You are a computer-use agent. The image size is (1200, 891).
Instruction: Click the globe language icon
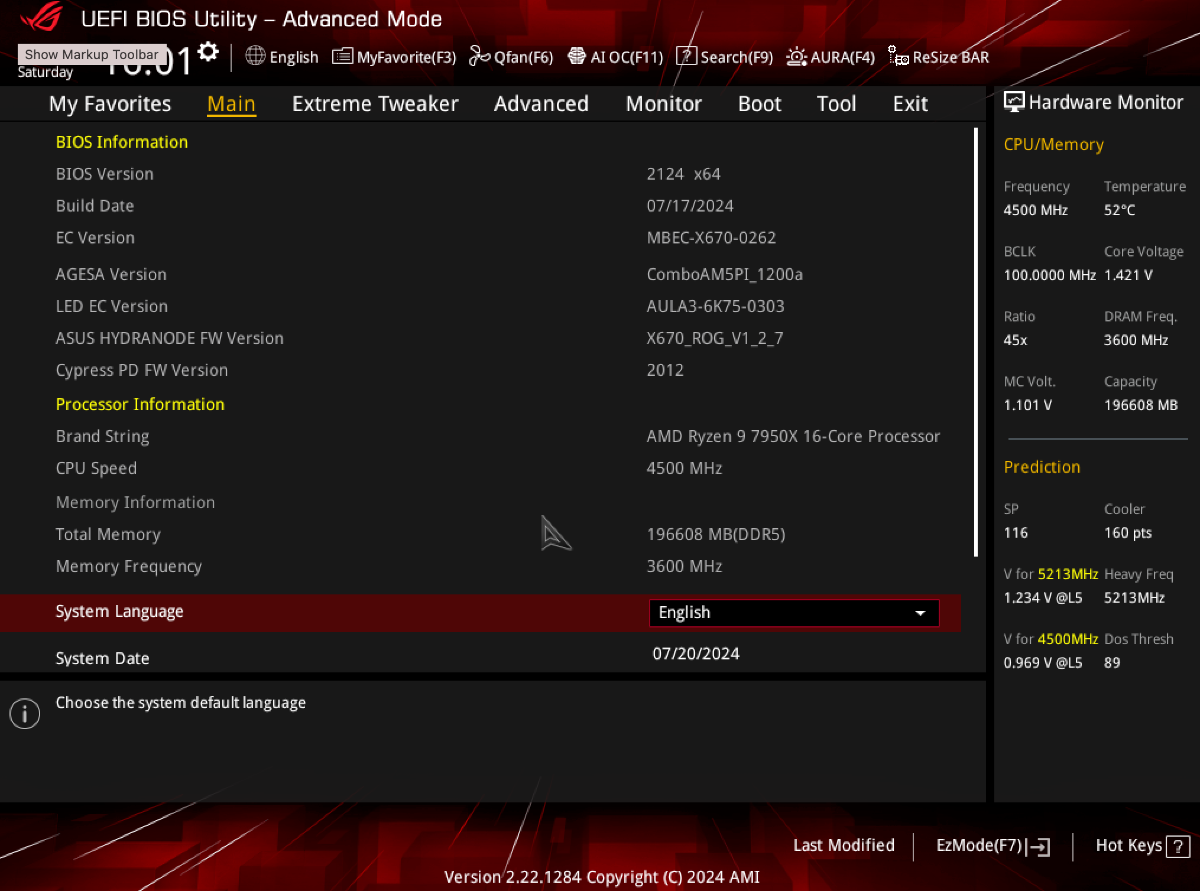click(255, 56)
